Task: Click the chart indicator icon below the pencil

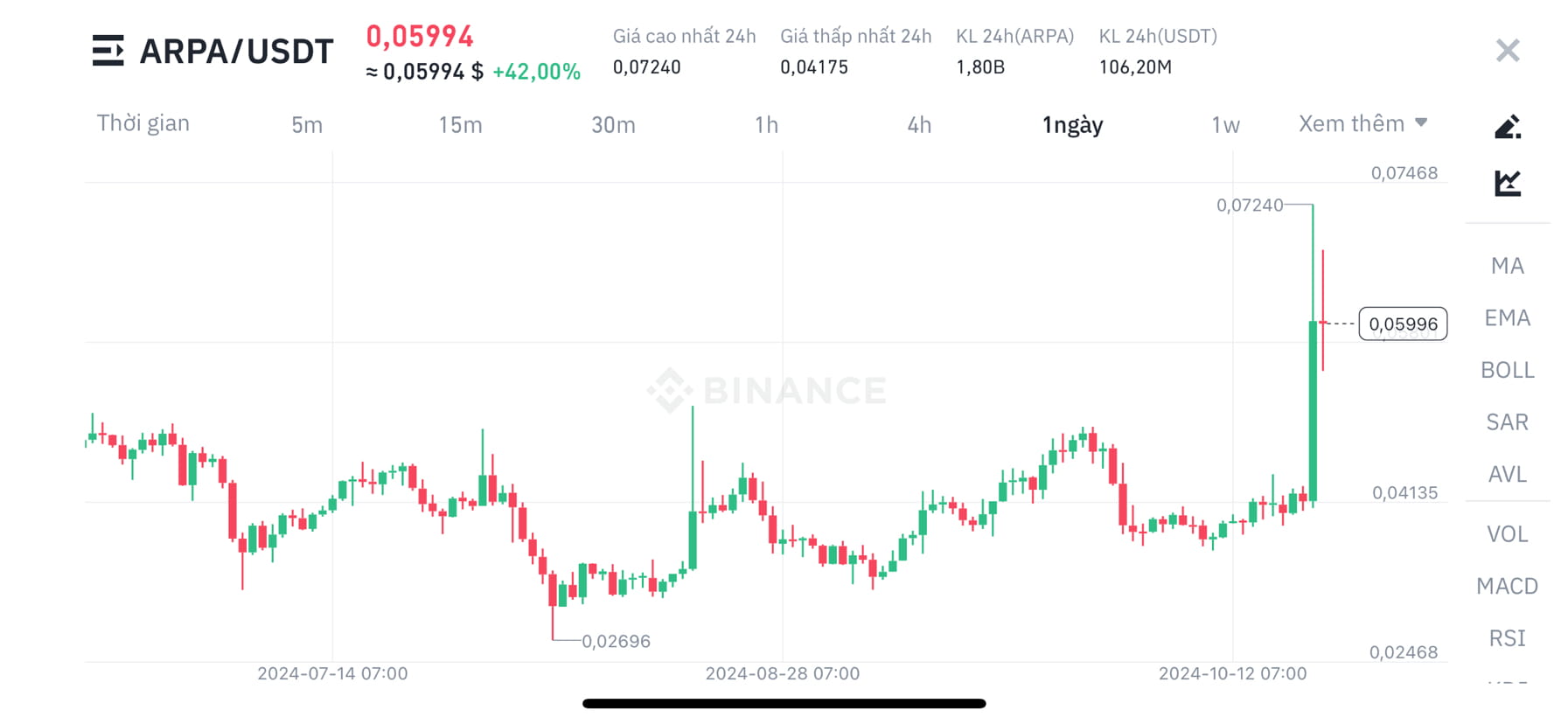Action: click(x=1507, y=182)
